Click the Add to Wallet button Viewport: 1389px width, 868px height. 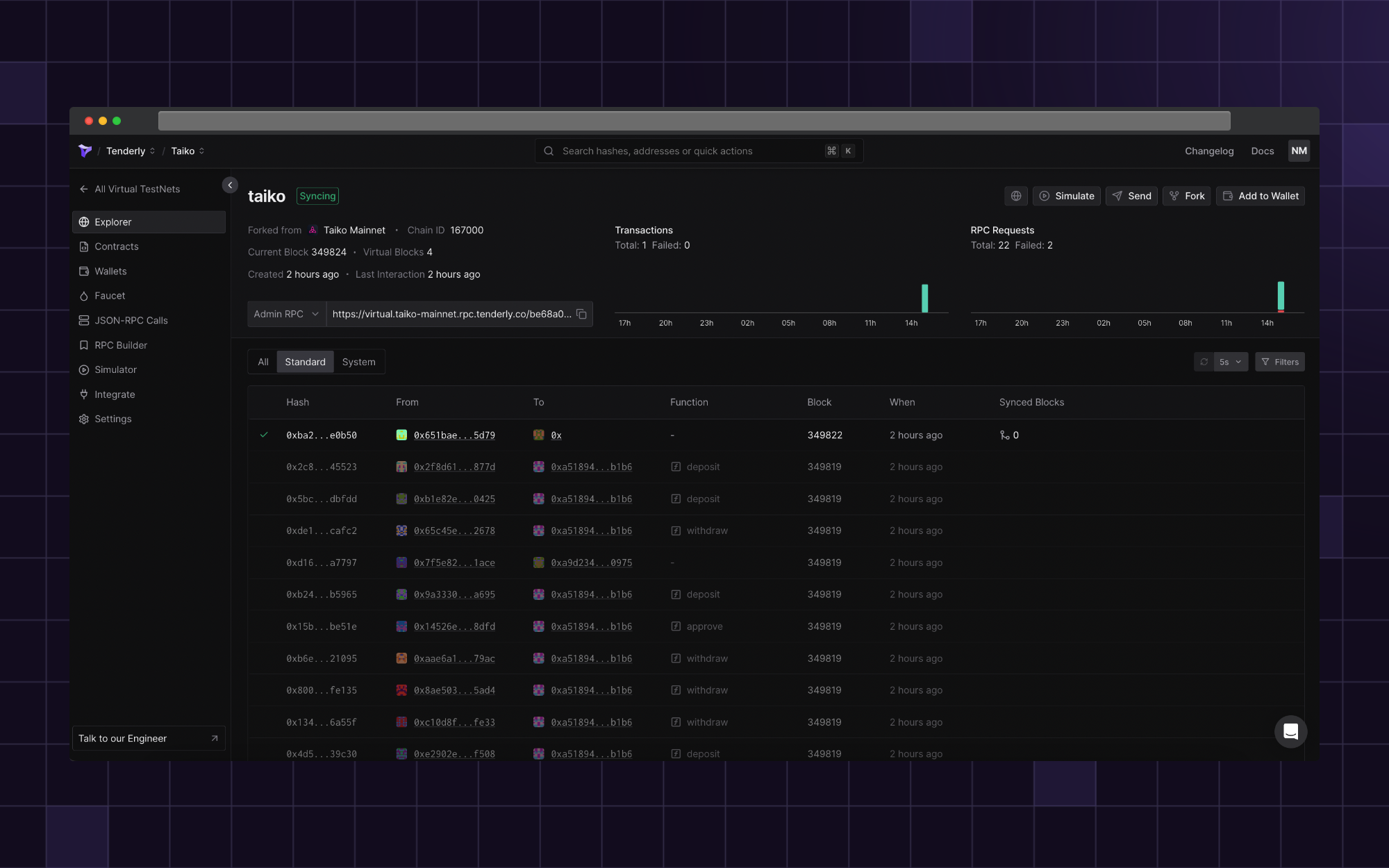click(x=1260, y=196)
